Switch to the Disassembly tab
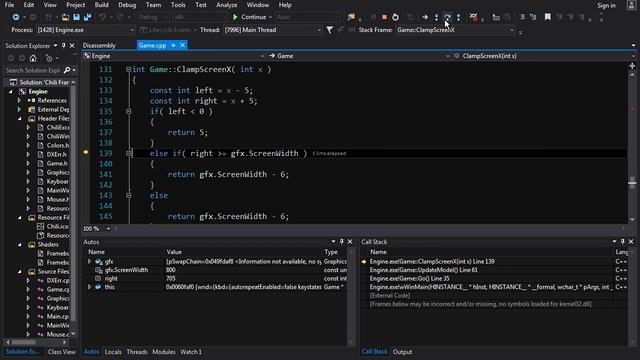Image resolution: width=640 pixels, height=360 pixels. 99,45
